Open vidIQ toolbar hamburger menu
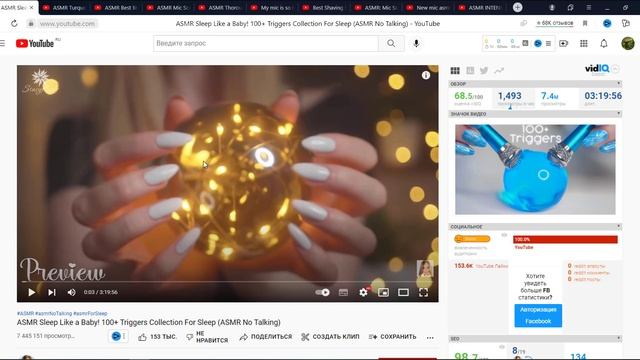640x360 pixels. click(x=548, y=43)
